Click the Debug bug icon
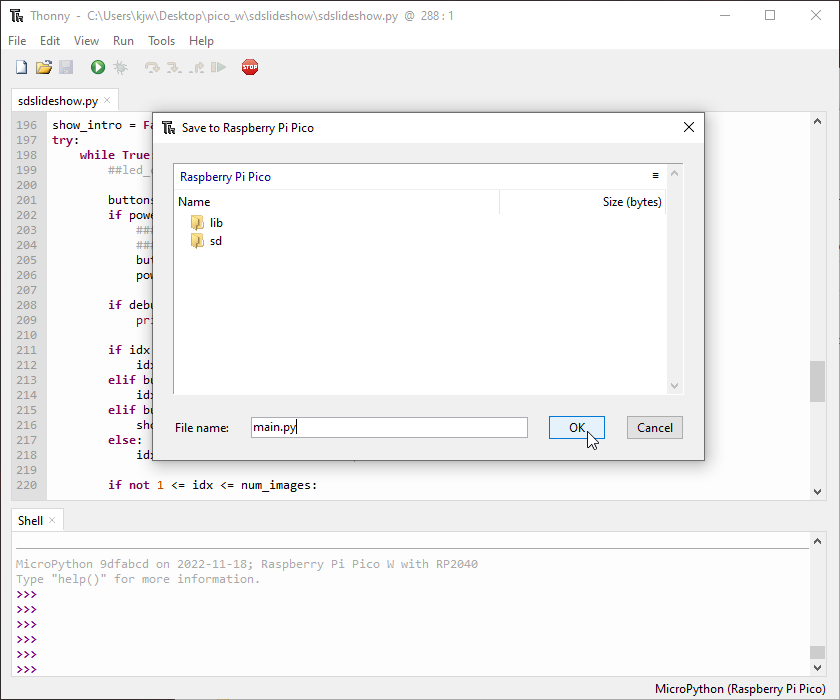840x700 pixels. pyautogui.click(x=121, y=67)
